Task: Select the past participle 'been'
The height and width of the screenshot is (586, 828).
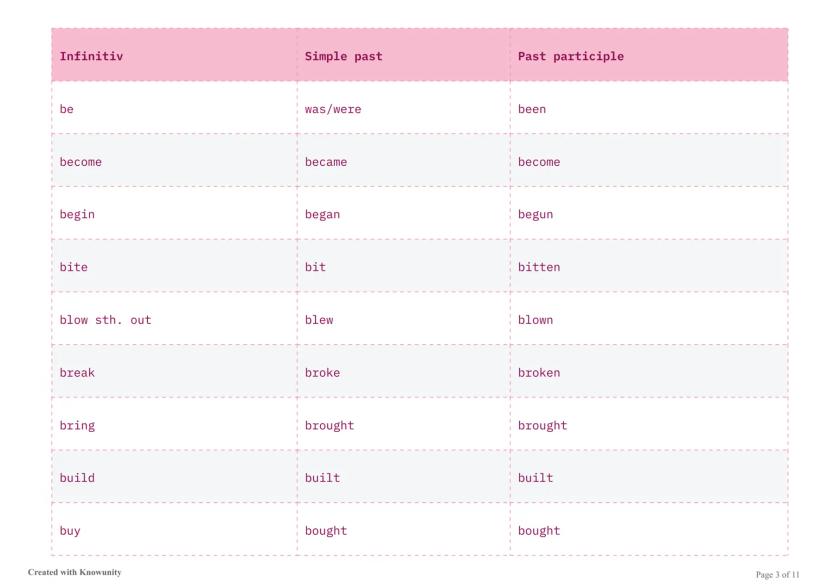Action: pos(532,109)
